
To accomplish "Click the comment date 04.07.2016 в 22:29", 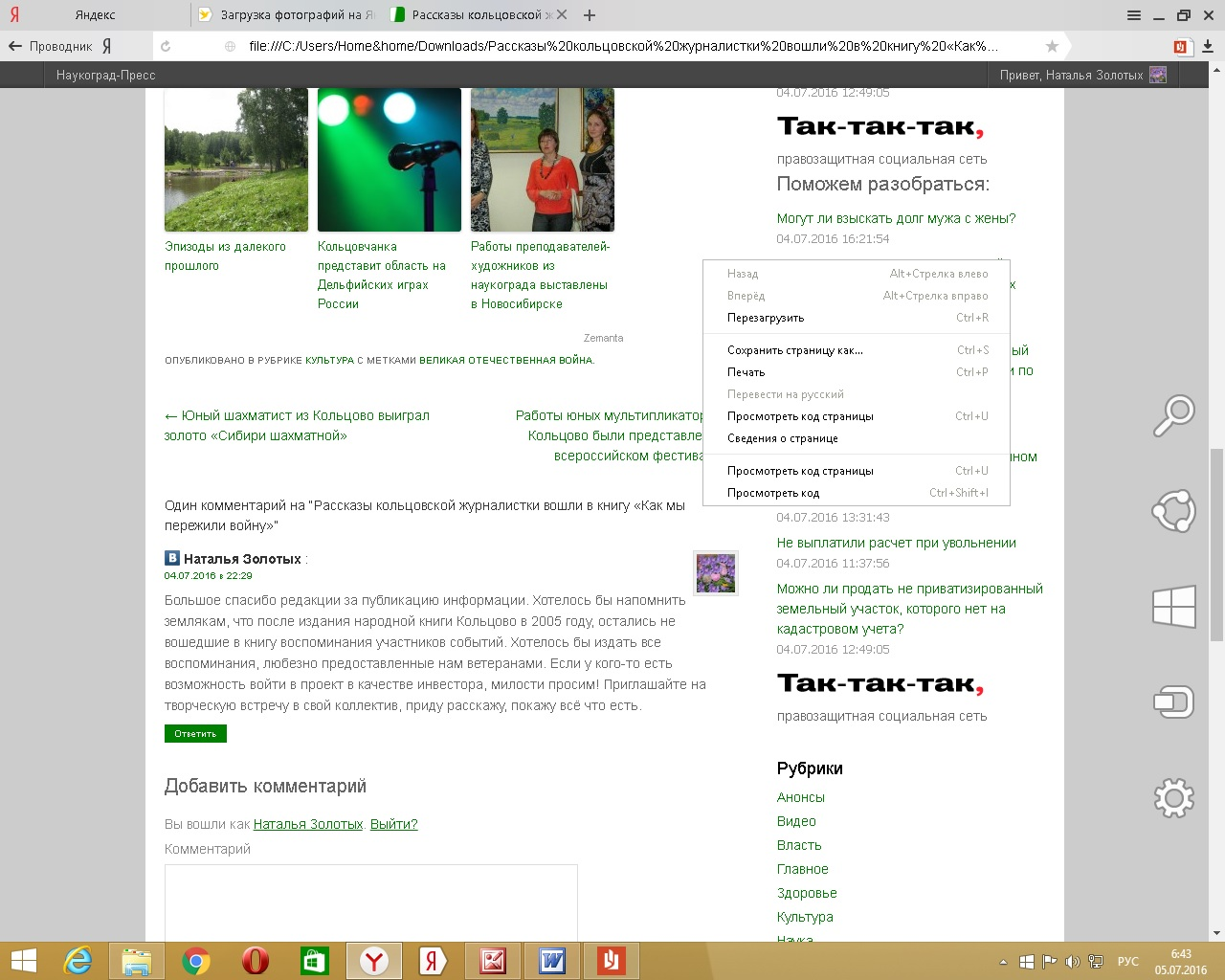I will point(208,576).
